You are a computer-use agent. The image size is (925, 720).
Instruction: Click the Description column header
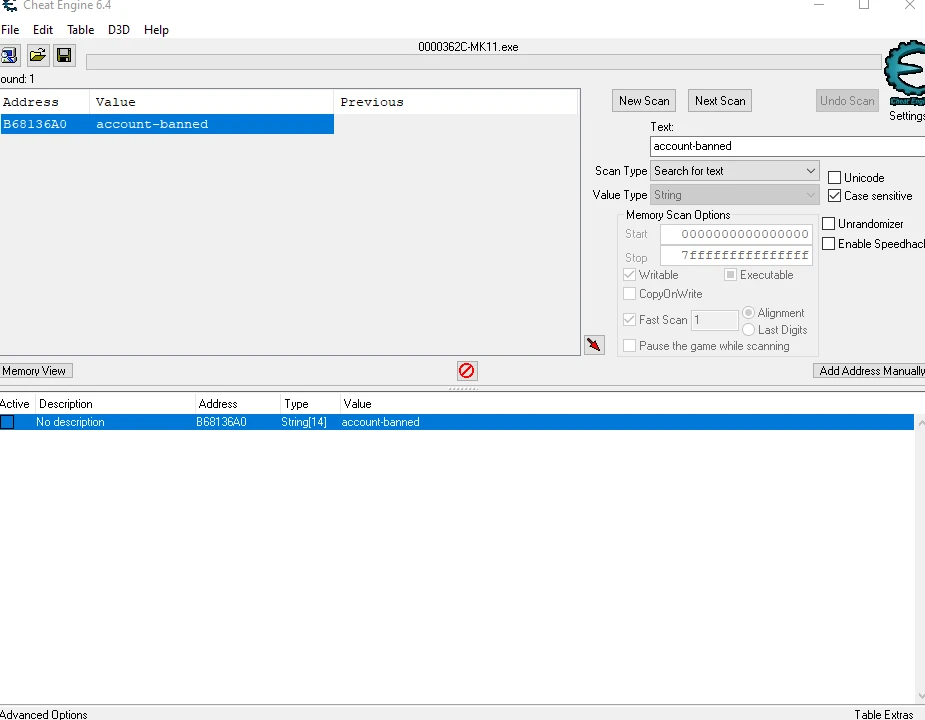(x=115, y=404)
